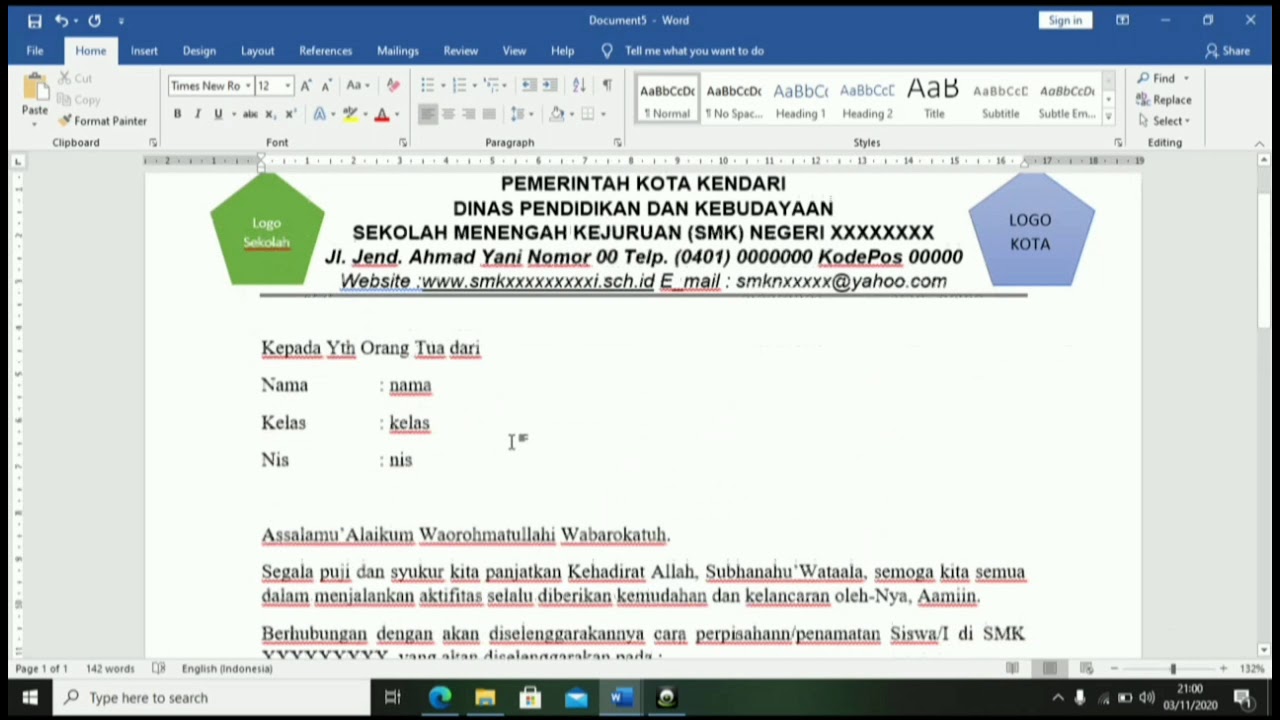1280x720 pixels.
Task: Shrink font size with smaller A icon
Action: point(326,86)
